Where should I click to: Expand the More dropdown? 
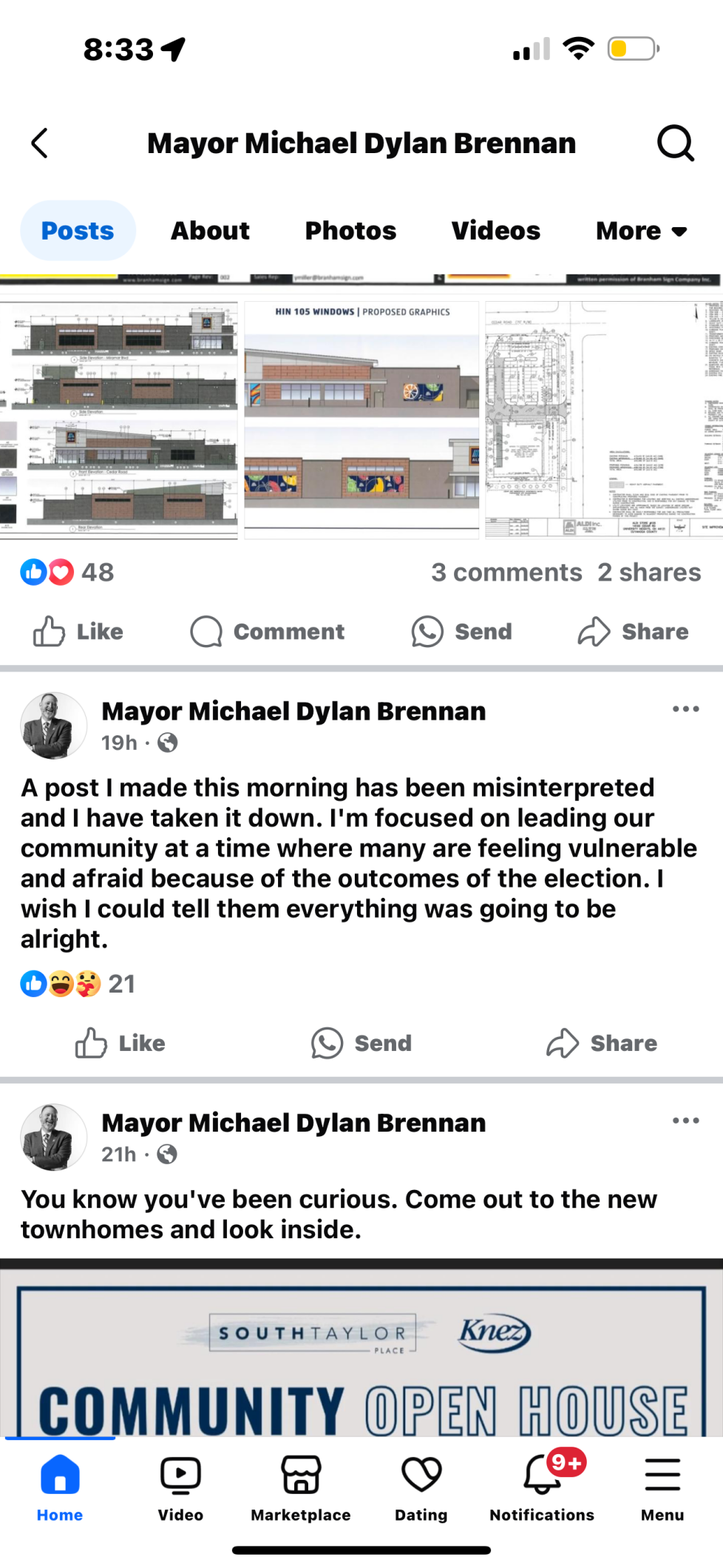click(641, 231)
